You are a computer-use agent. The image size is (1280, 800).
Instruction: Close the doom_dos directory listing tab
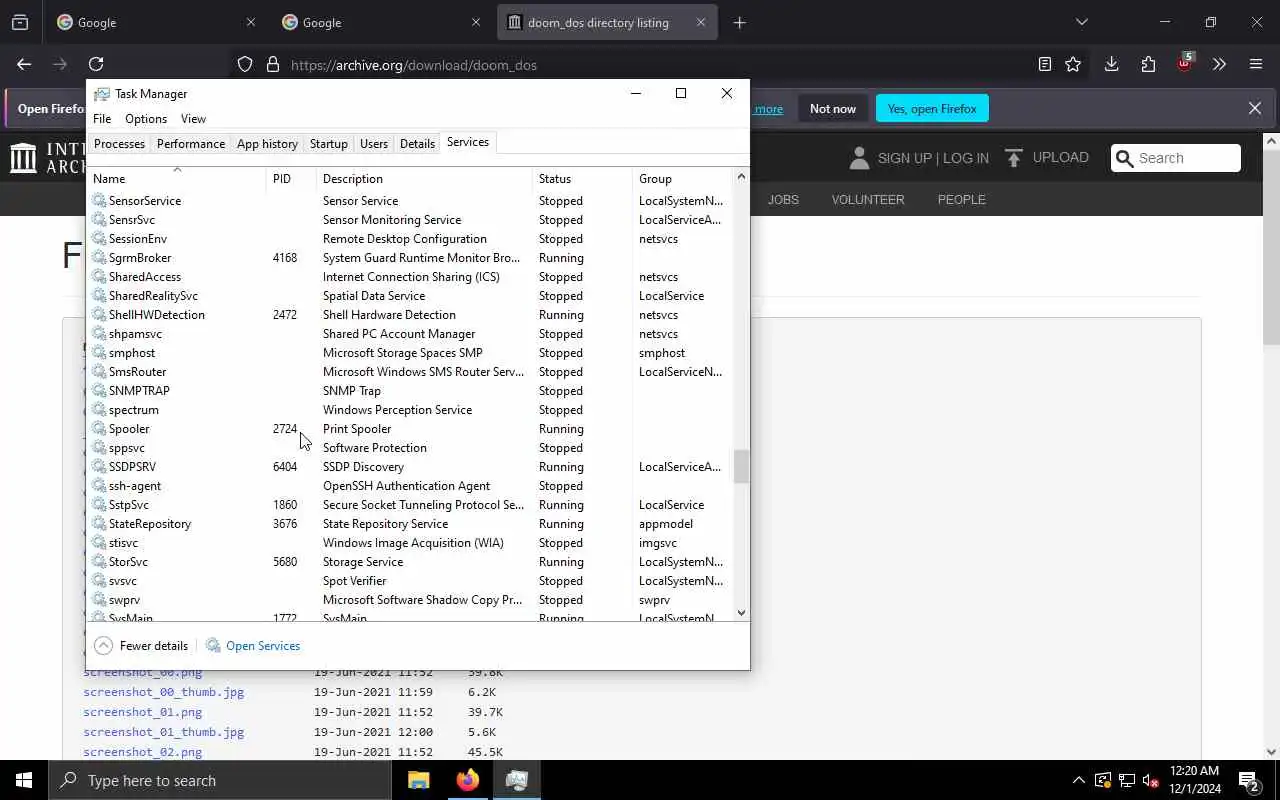[701, 22]
